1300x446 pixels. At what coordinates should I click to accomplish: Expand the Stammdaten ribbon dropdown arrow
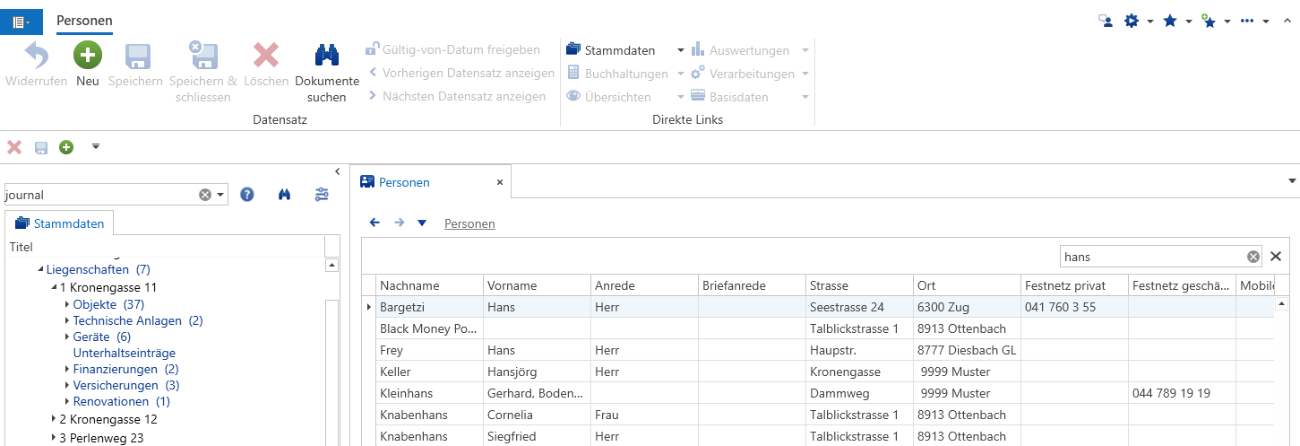681,50
